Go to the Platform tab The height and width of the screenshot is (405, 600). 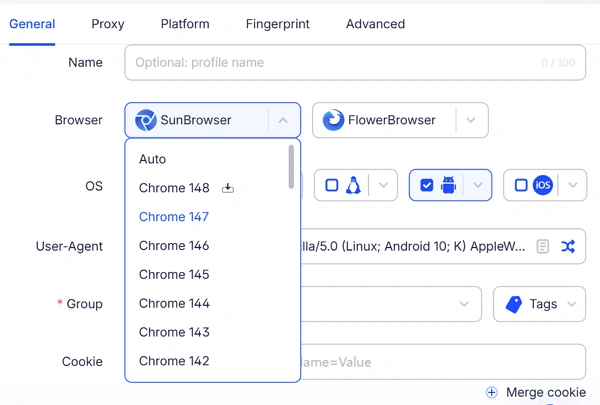[x=185, y=24]
